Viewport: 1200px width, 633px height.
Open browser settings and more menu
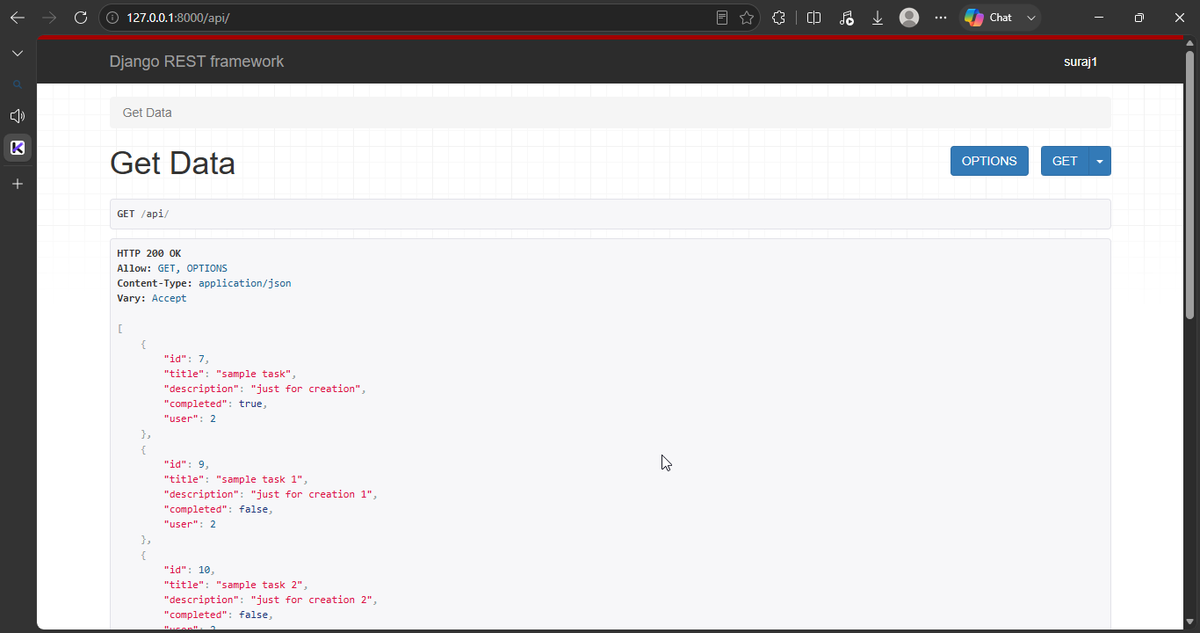point(941,18)
